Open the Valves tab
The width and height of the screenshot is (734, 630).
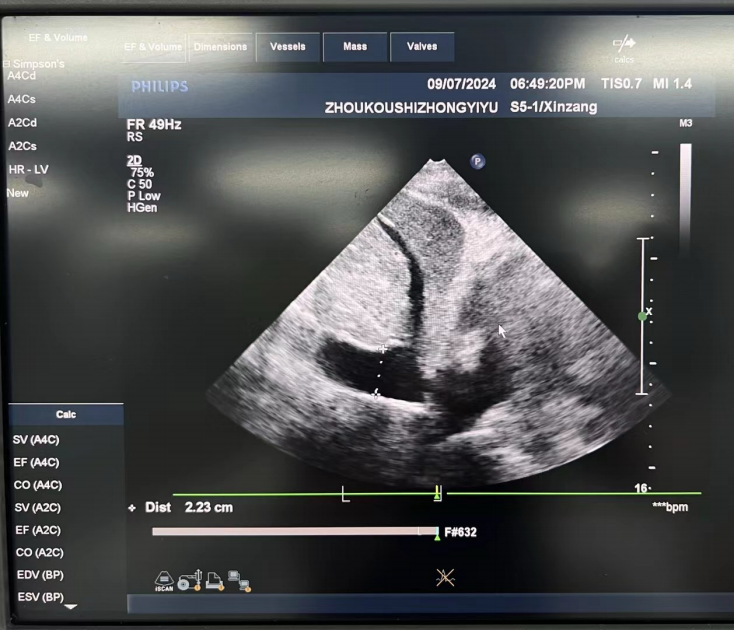tap(422, 47)
